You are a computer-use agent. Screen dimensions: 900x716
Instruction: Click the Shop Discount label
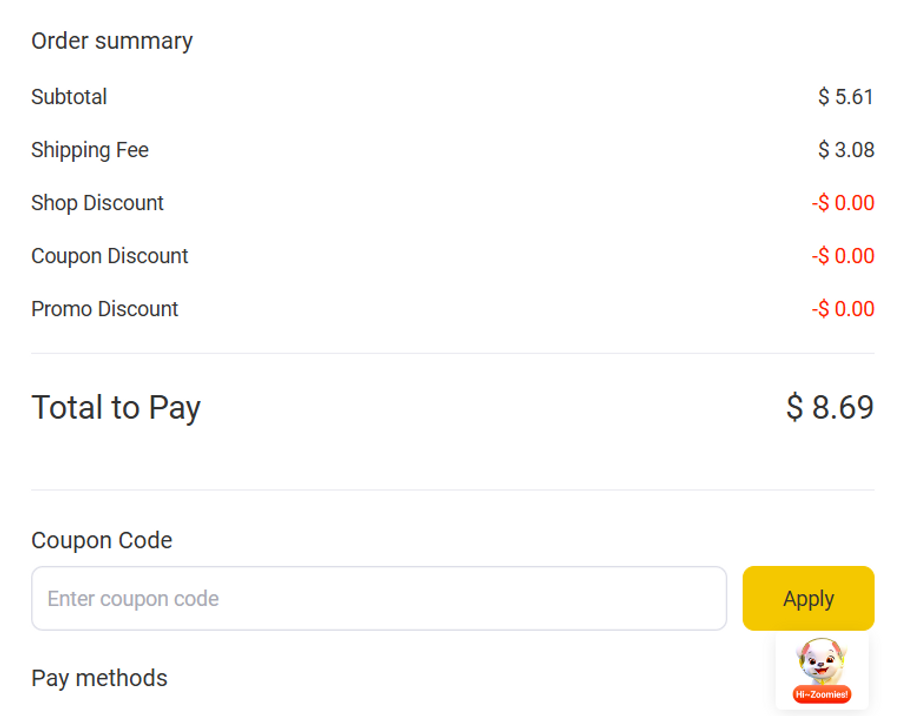(97, 203)
